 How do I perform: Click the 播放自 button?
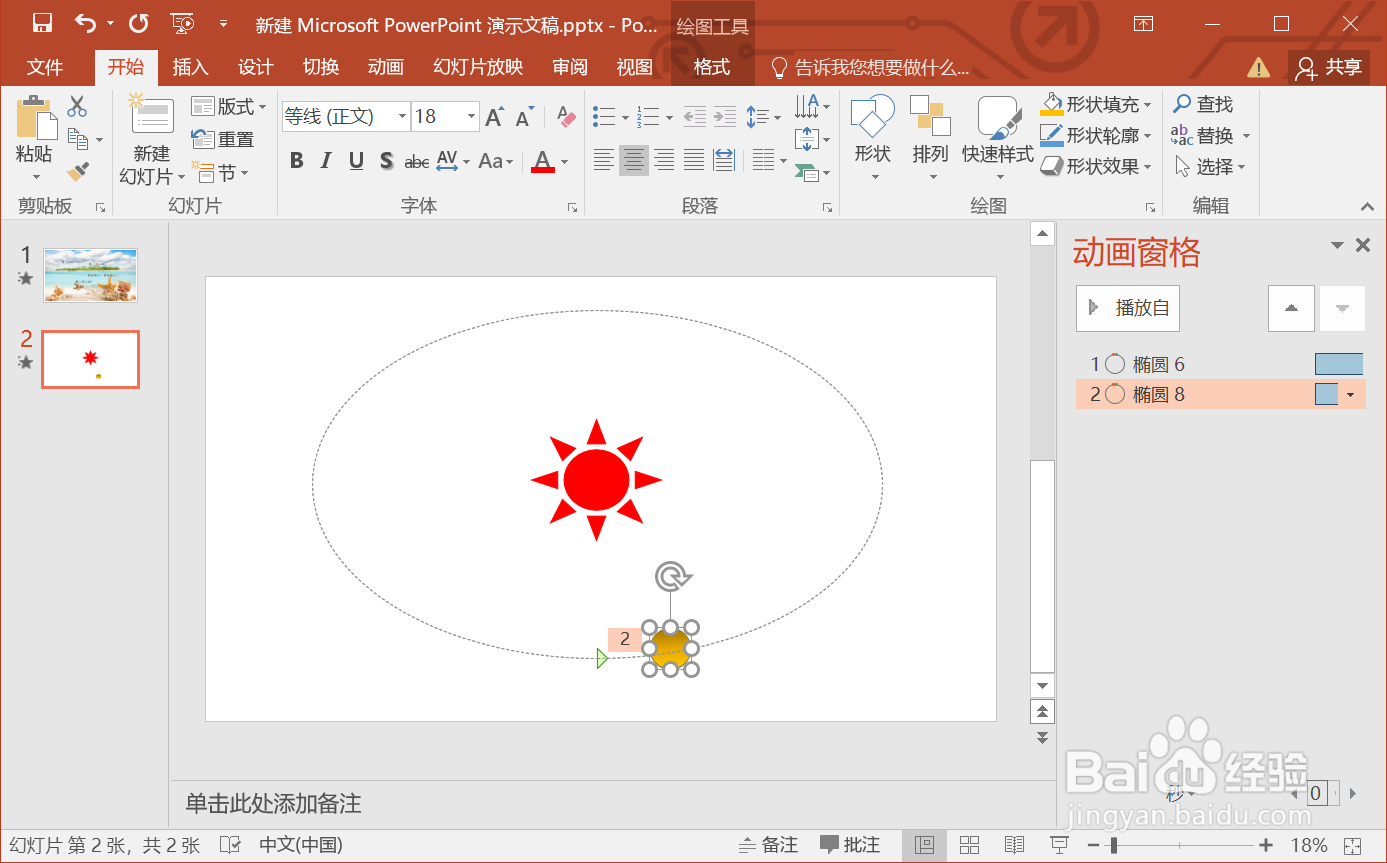click(1128, 308)
